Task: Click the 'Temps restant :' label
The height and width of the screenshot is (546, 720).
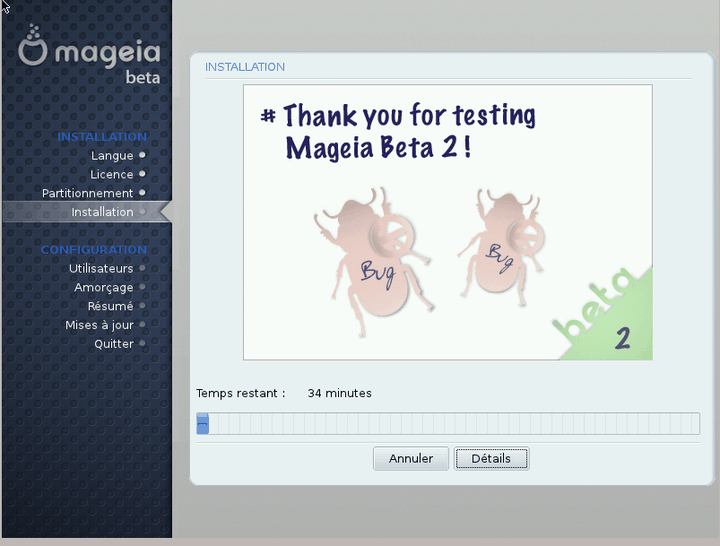Action: pos(241,393)
